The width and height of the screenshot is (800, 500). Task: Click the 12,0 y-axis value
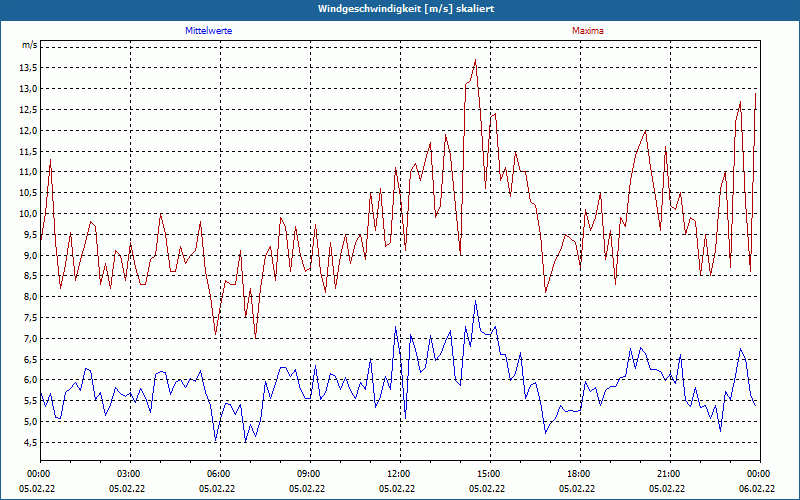click(29, 131)
